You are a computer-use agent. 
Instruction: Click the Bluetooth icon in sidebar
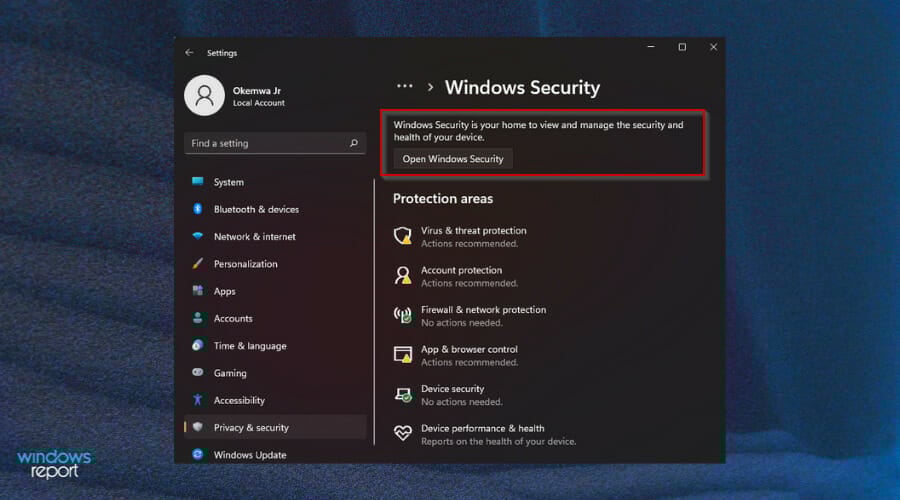click(197, 209)
